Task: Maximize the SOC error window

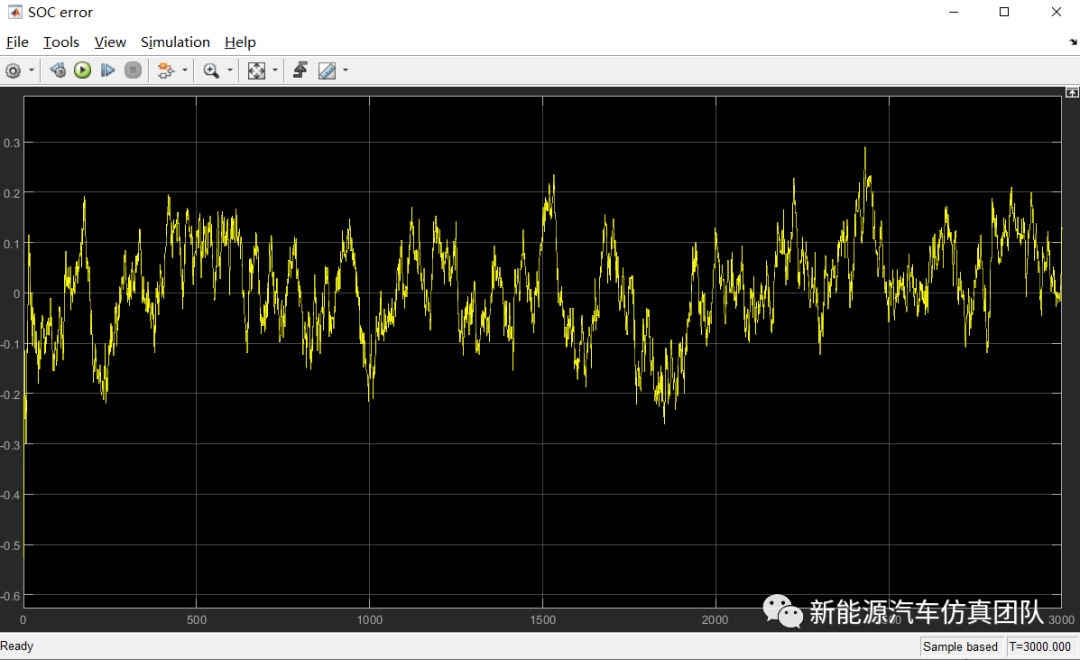Action: pos(1004,12)
